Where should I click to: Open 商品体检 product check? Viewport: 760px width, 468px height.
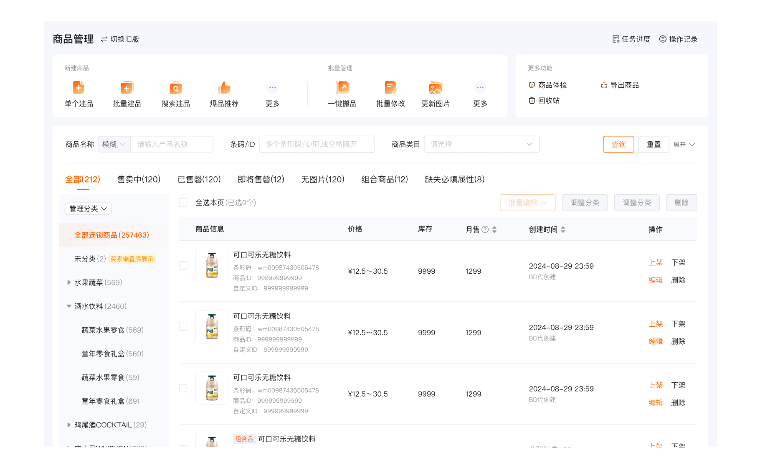tap(547, 85)
